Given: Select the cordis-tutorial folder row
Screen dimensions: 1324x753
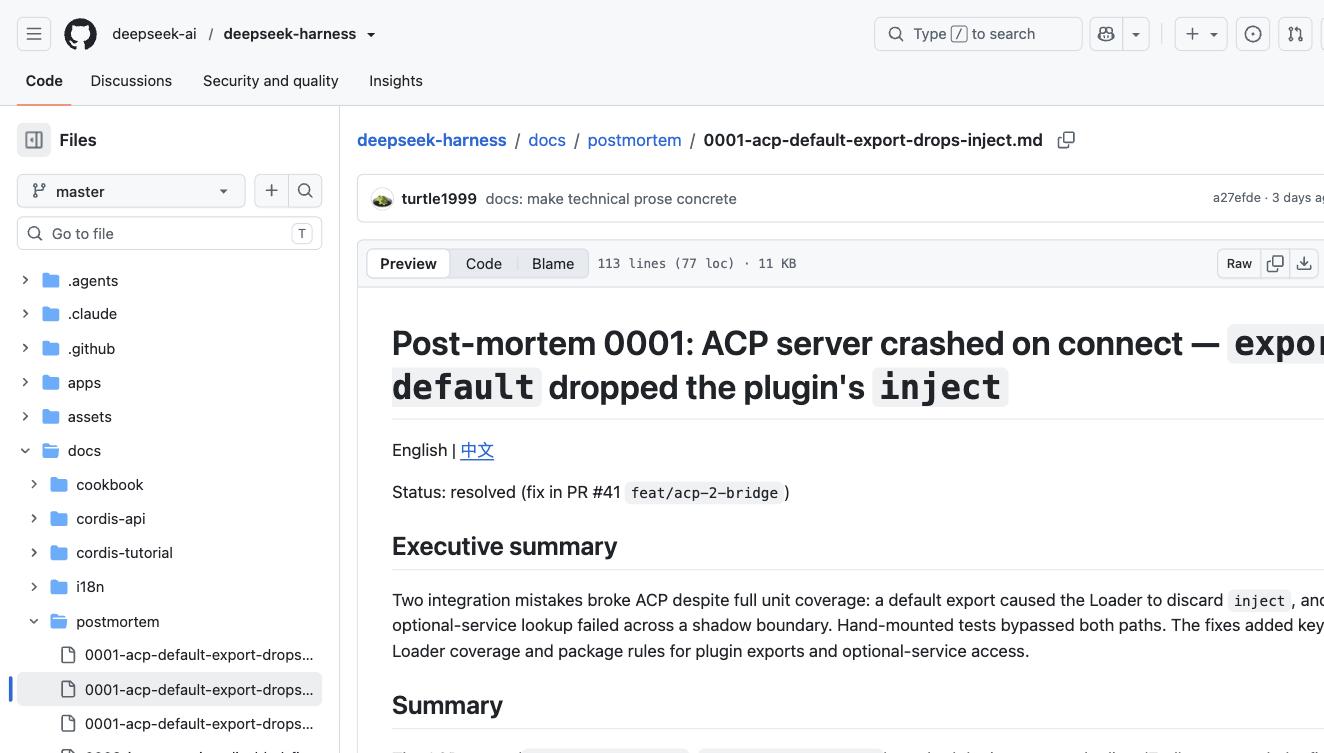Looking at the screenshot, I should (169, 553).
